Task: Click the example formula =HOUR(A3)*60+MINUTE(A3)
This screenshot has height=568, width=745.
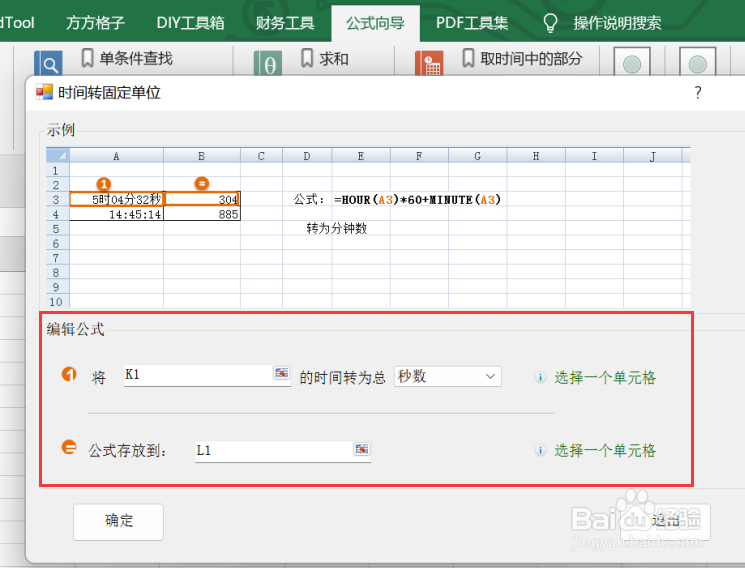Action: 418,200
